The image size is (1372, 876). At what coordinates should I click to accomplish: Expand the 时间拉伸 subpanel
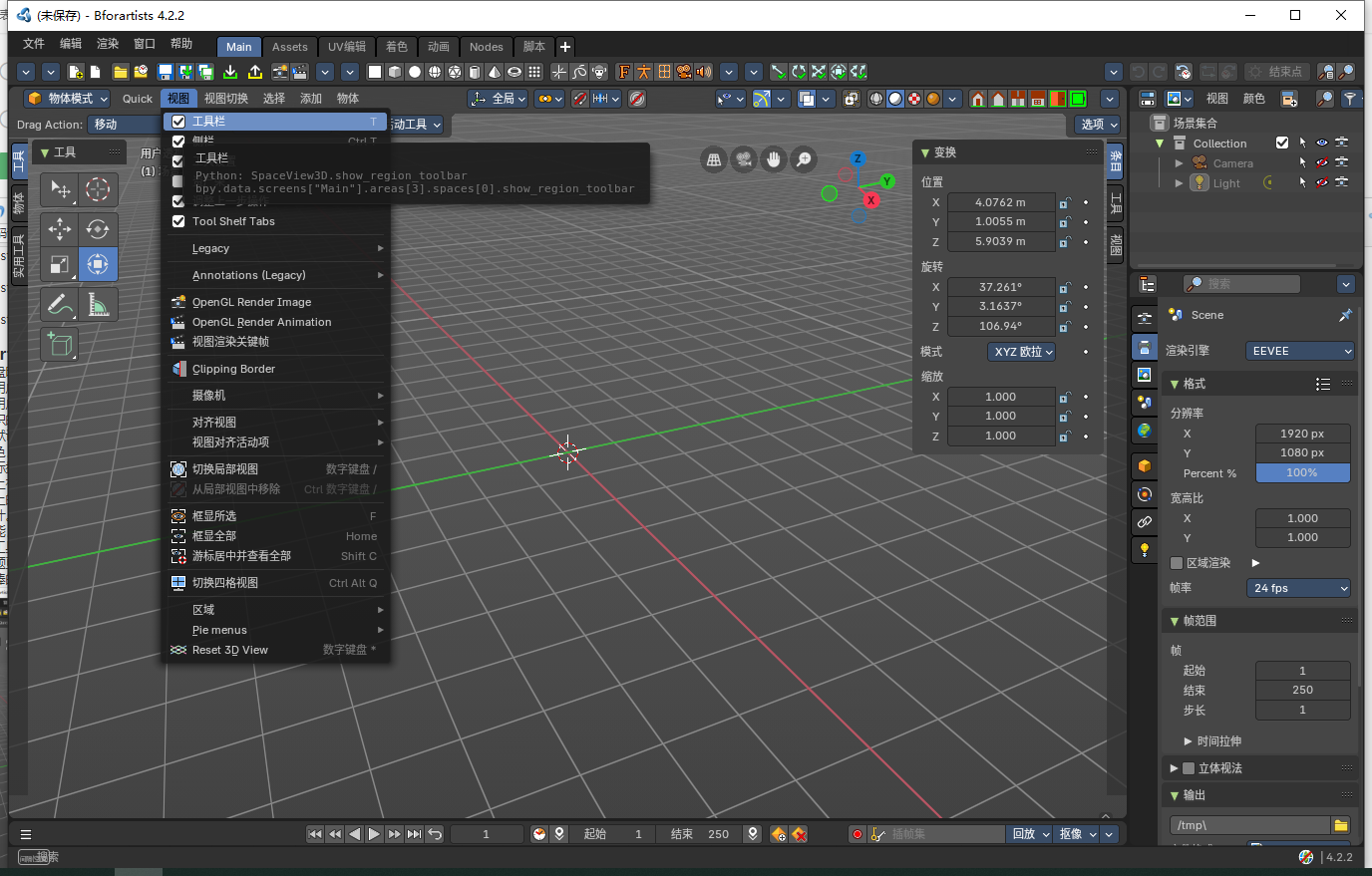(x=1212, y=741)
